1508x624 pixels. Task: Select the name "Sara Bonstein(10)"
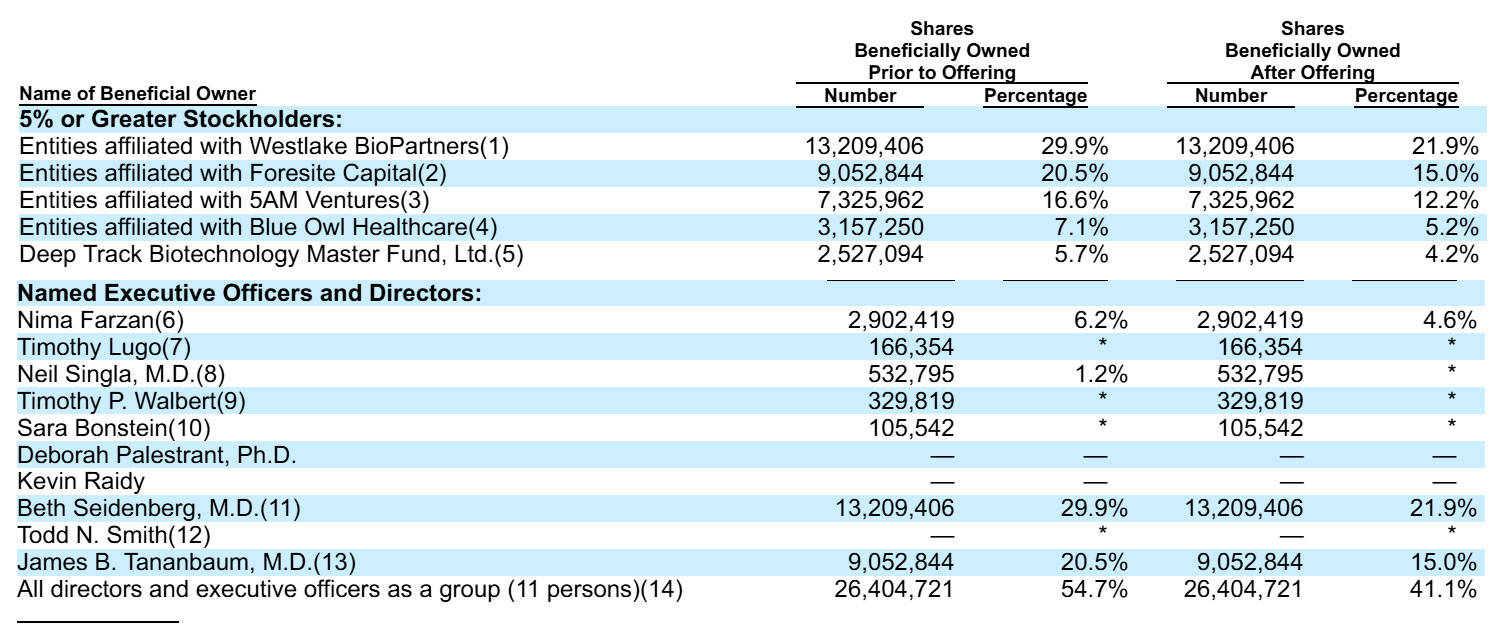(115, 428)
